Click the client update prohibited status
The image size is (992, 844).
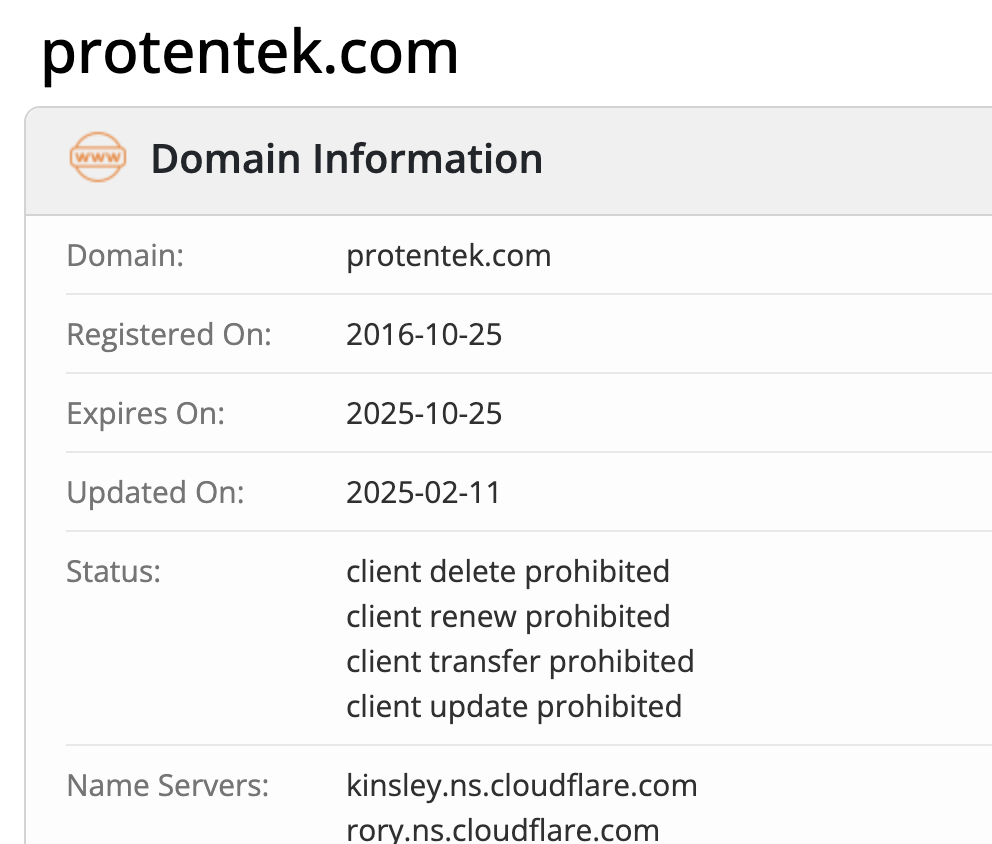click(x=514, y=706)
